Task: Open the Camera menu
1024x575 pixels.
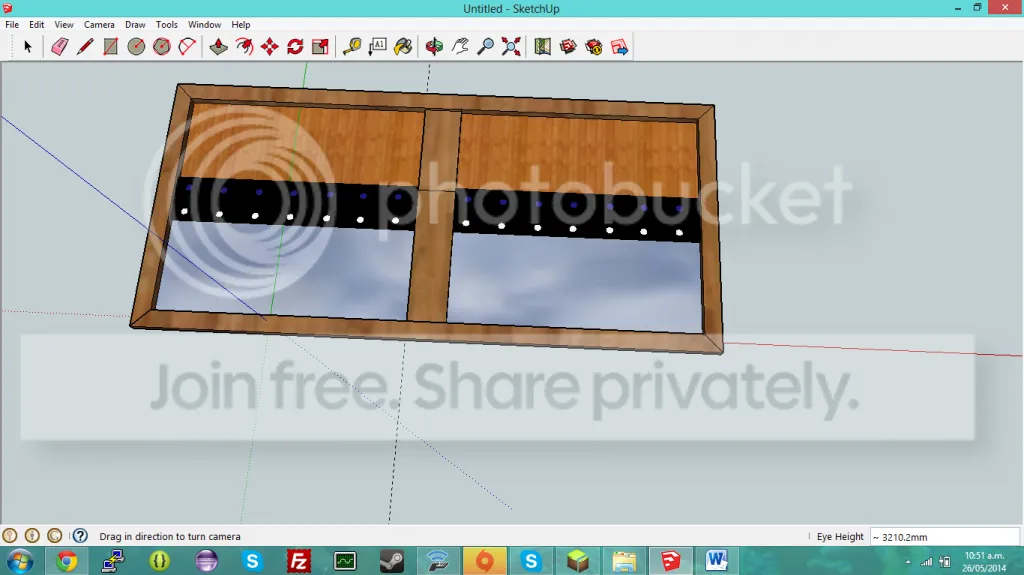Action: tap(99, 24)
